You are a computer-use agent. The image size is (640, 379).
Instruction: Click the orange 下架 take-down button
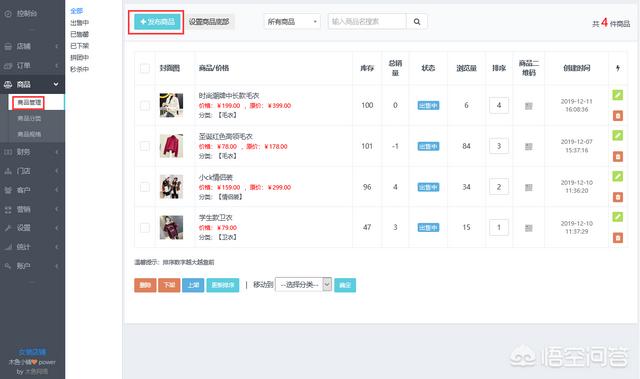coord(169,285)
